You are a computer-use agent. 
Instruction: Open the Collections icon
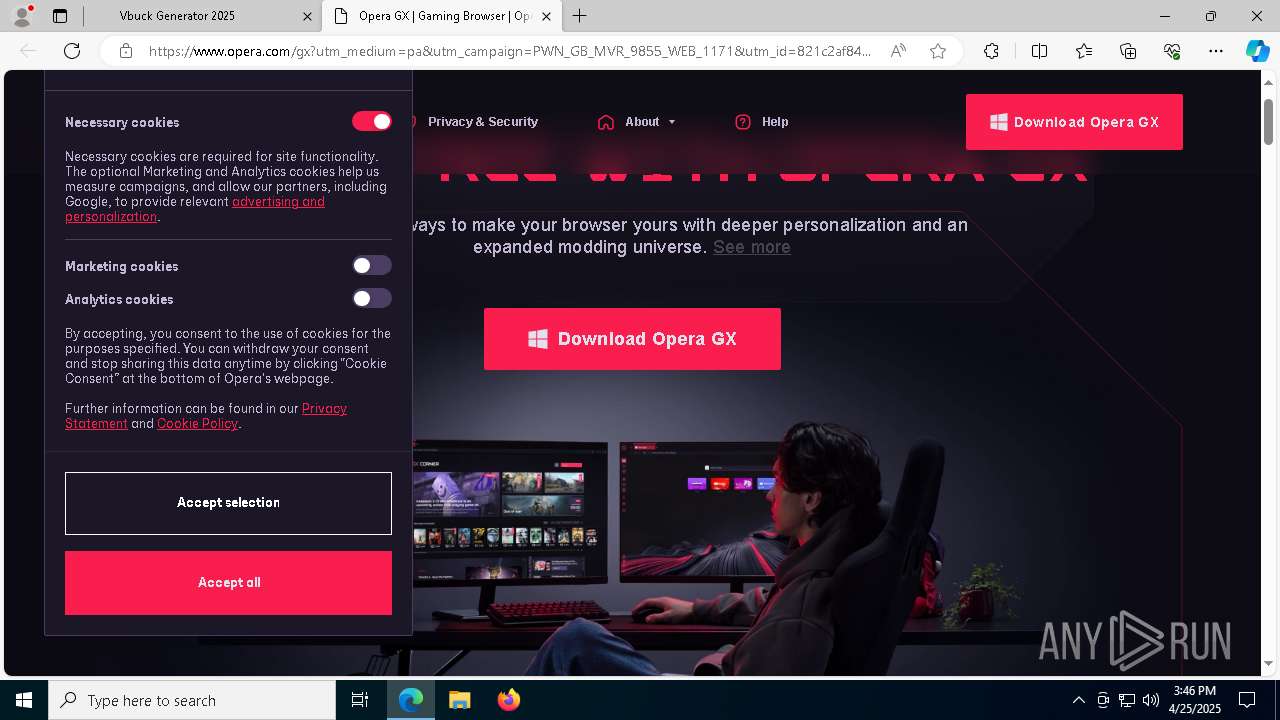coord(1128,51)
